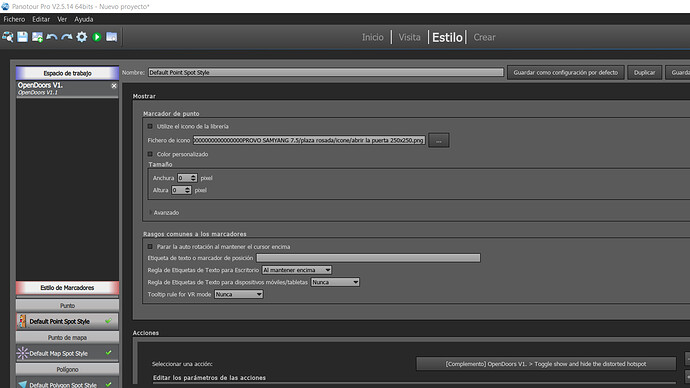This screenshot has height=388, width=690.
Task: Click the green play preview icon
Action: (97, 37)
